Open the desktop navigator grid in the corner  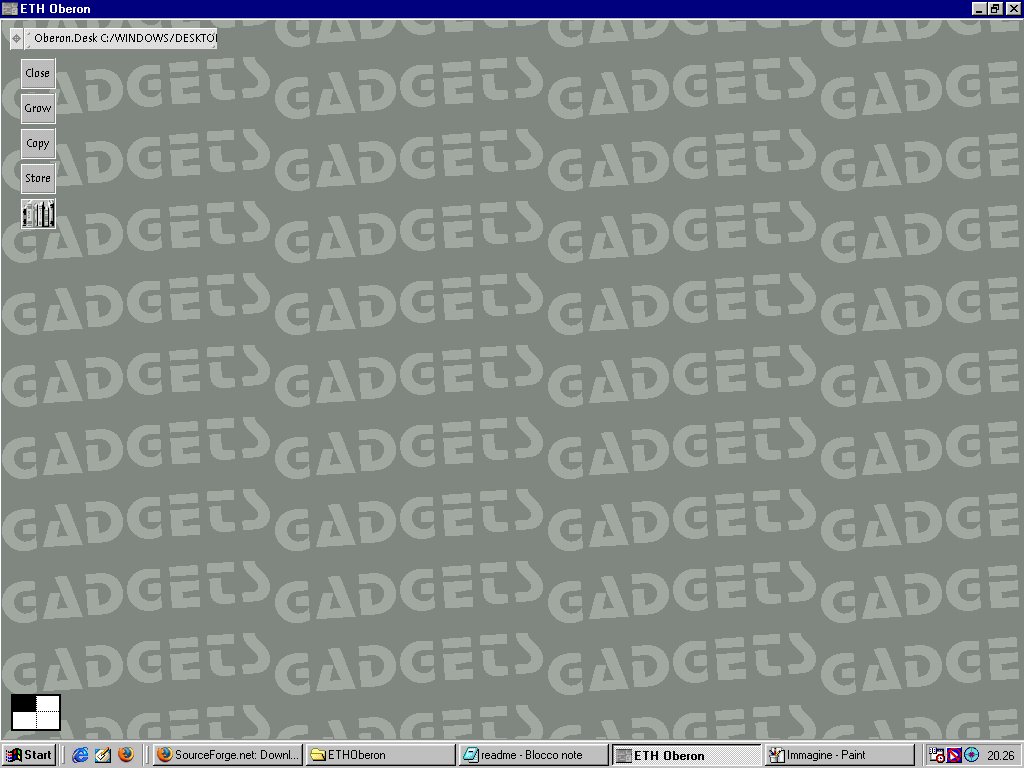[x=36, y=712]
